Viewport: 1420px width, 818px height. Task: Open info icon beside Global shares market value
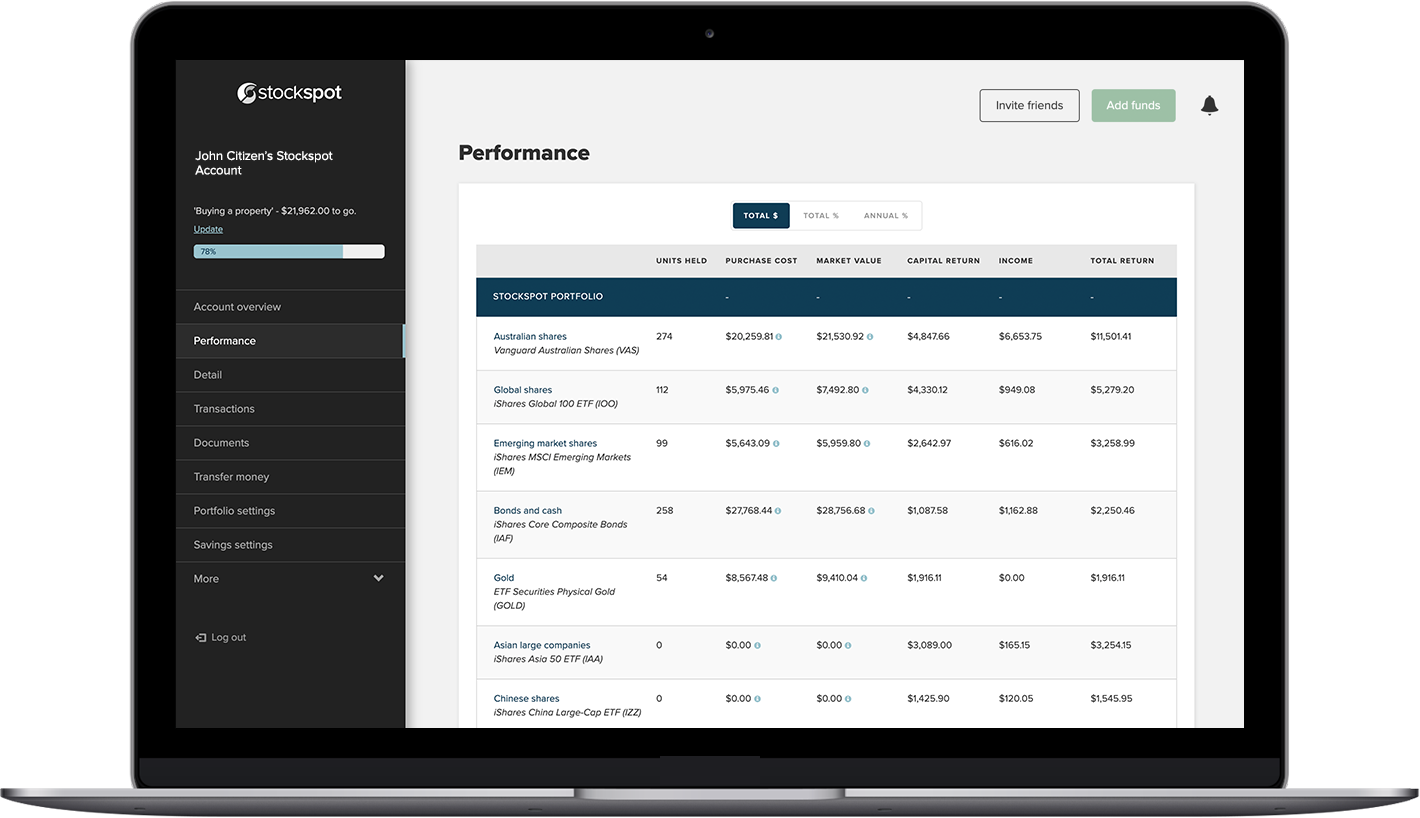click(865, 389)
